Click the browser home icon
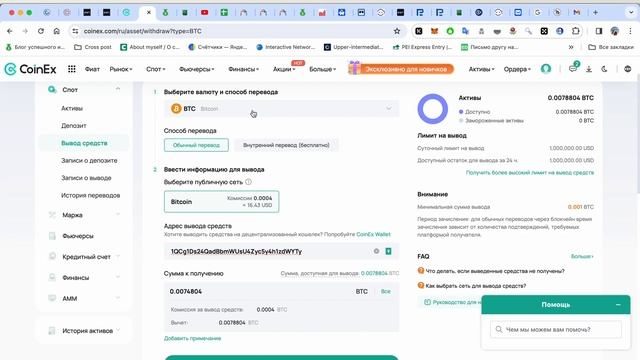This screenshot has width=640, height=360. (x=56, y=31)
